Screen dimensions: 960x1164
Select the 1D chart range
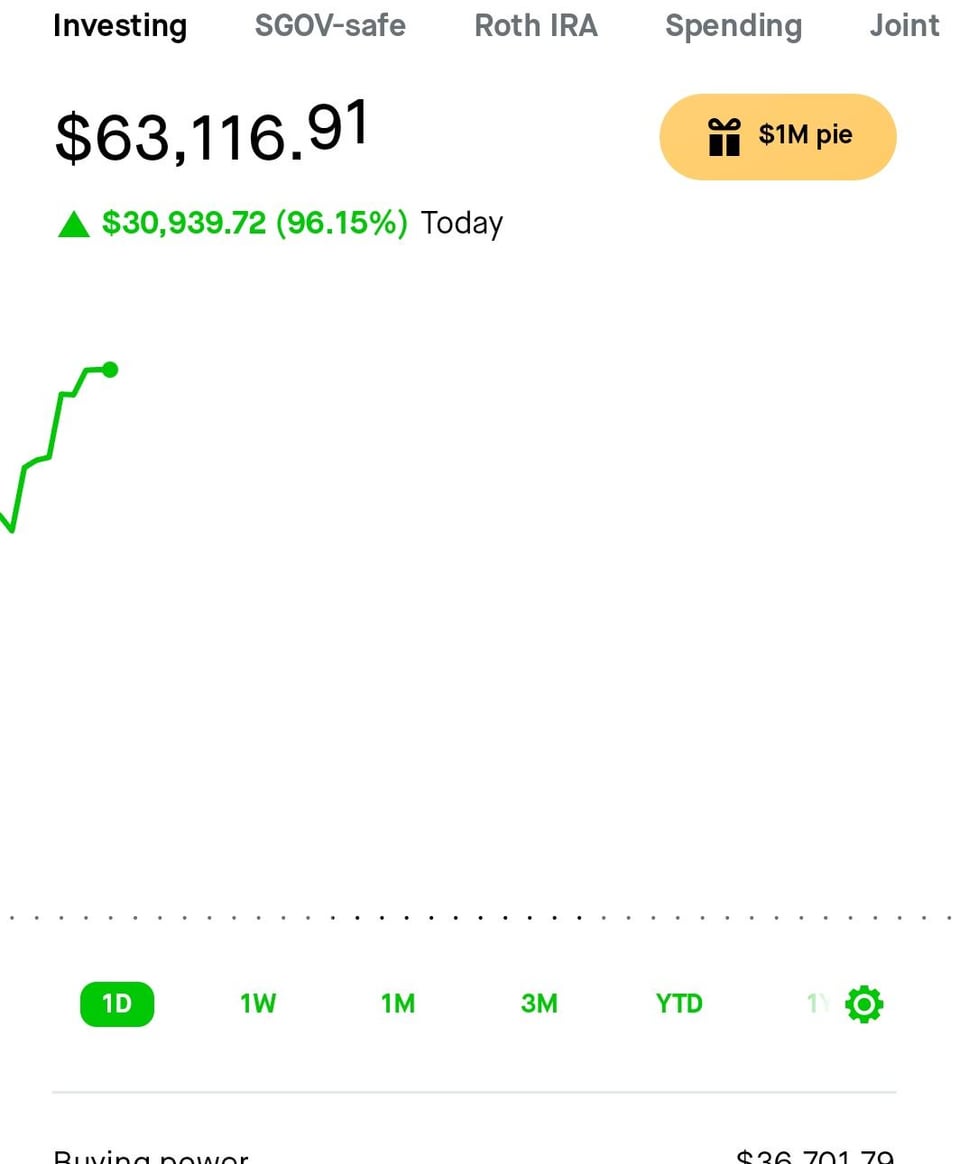click(117, 1004)
